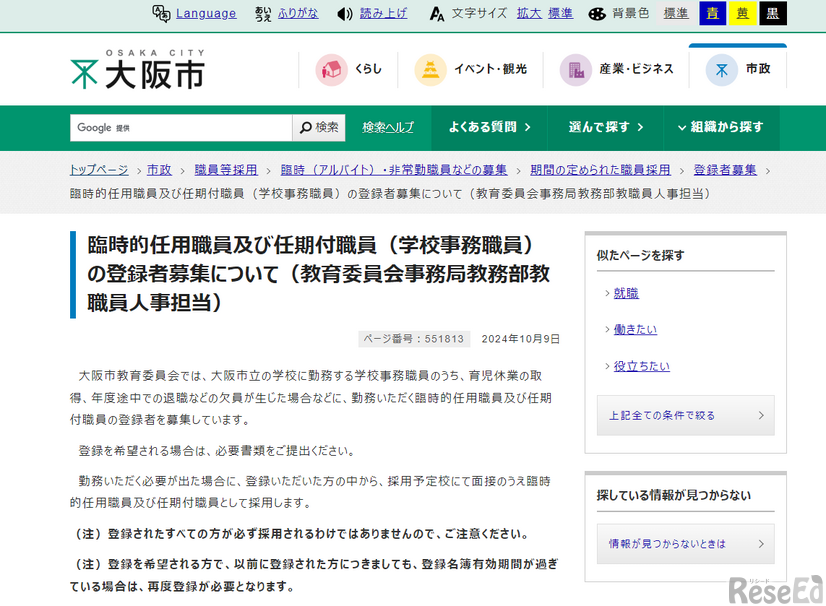Viewport: 826px width, 606px height.
Task: Open the 役立ちたい related link
Action: tap(642, 366)
